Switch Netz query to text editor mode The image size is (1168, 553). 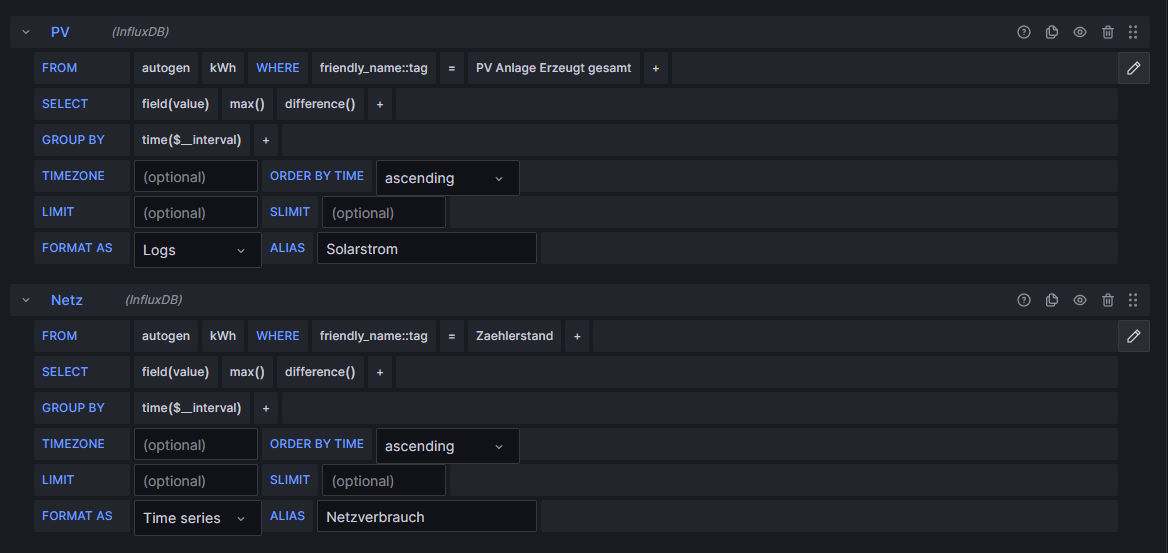coord(1133,336)
